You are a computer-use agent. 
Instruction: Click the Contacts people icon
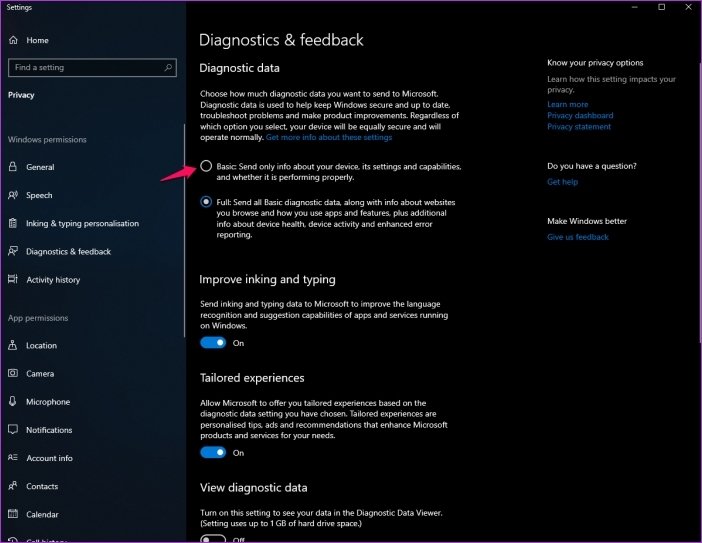(13, 486)
